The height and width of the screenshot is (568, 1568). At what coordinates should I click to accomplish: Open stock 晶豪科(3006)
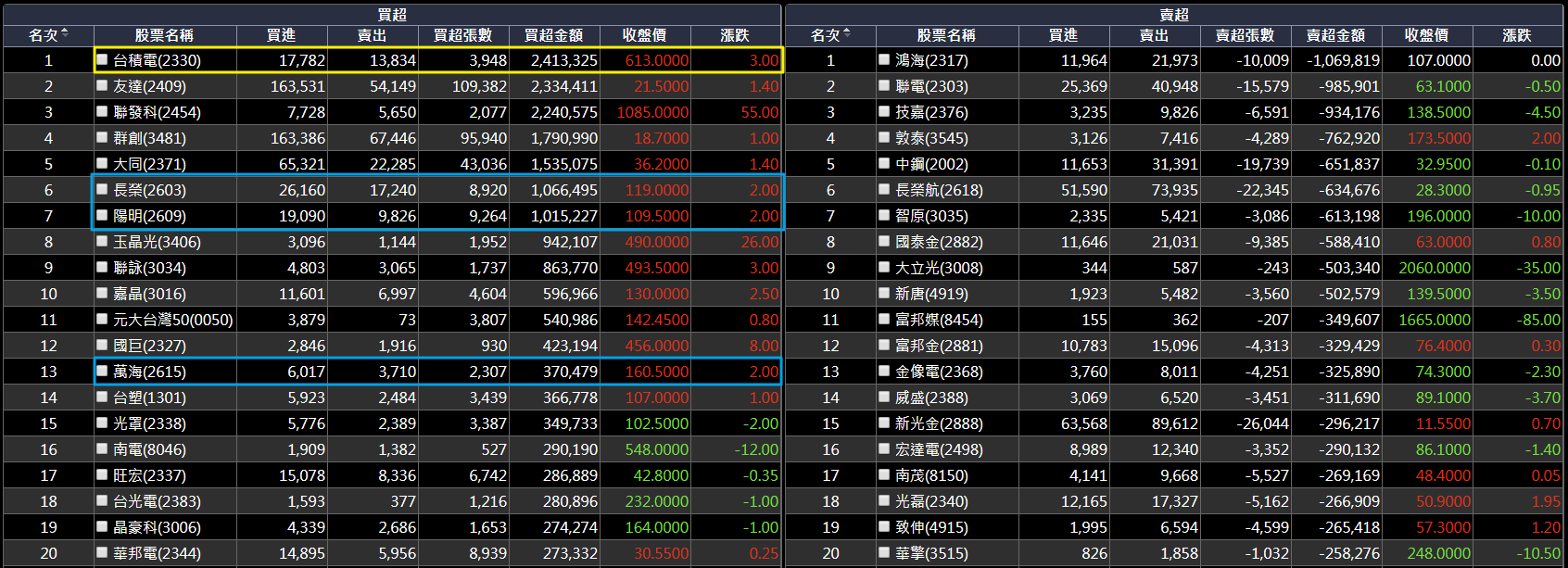[158, 527]
